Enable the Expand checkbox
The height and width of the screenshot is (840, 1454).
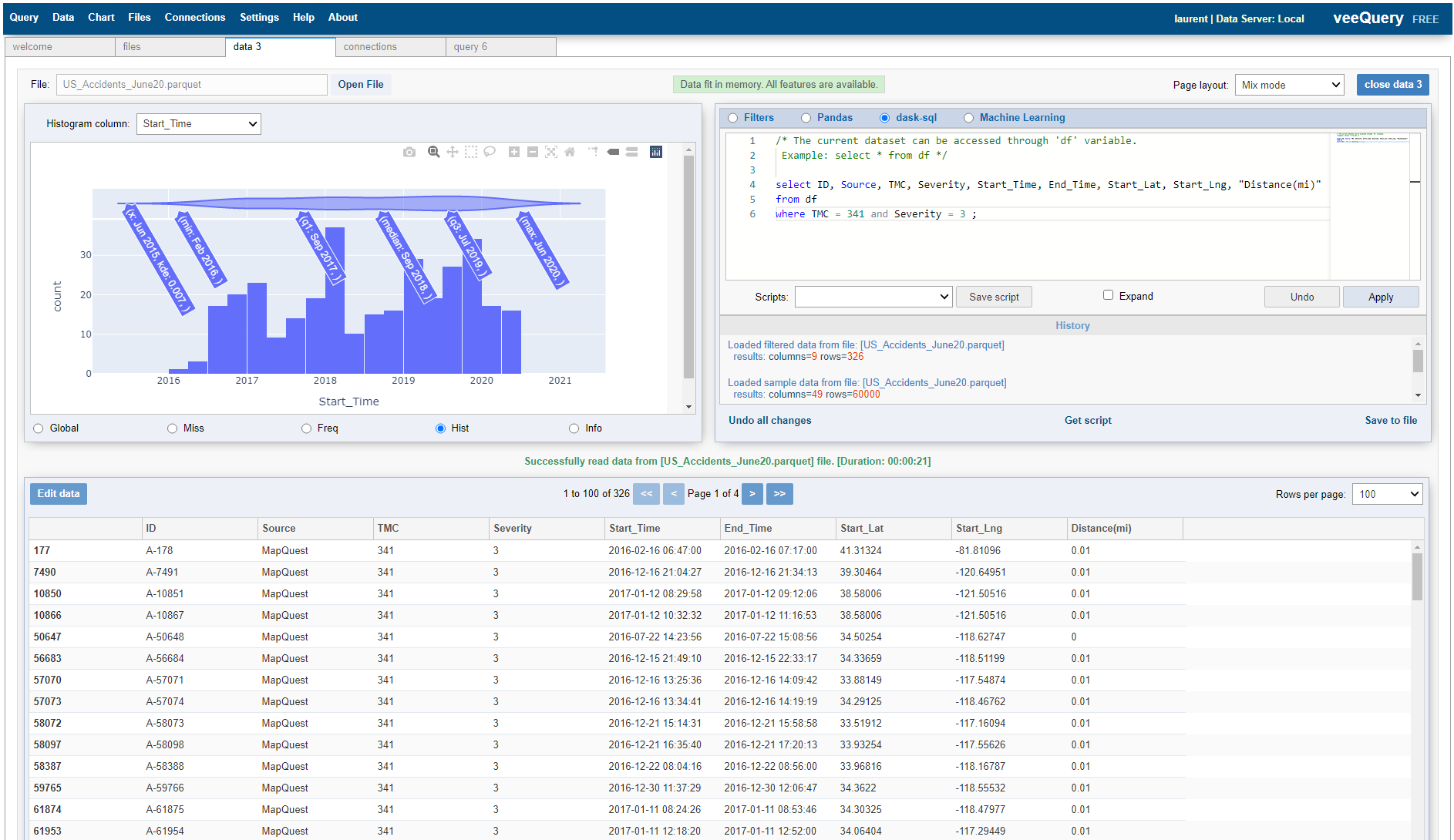[x=1108, y=295]
